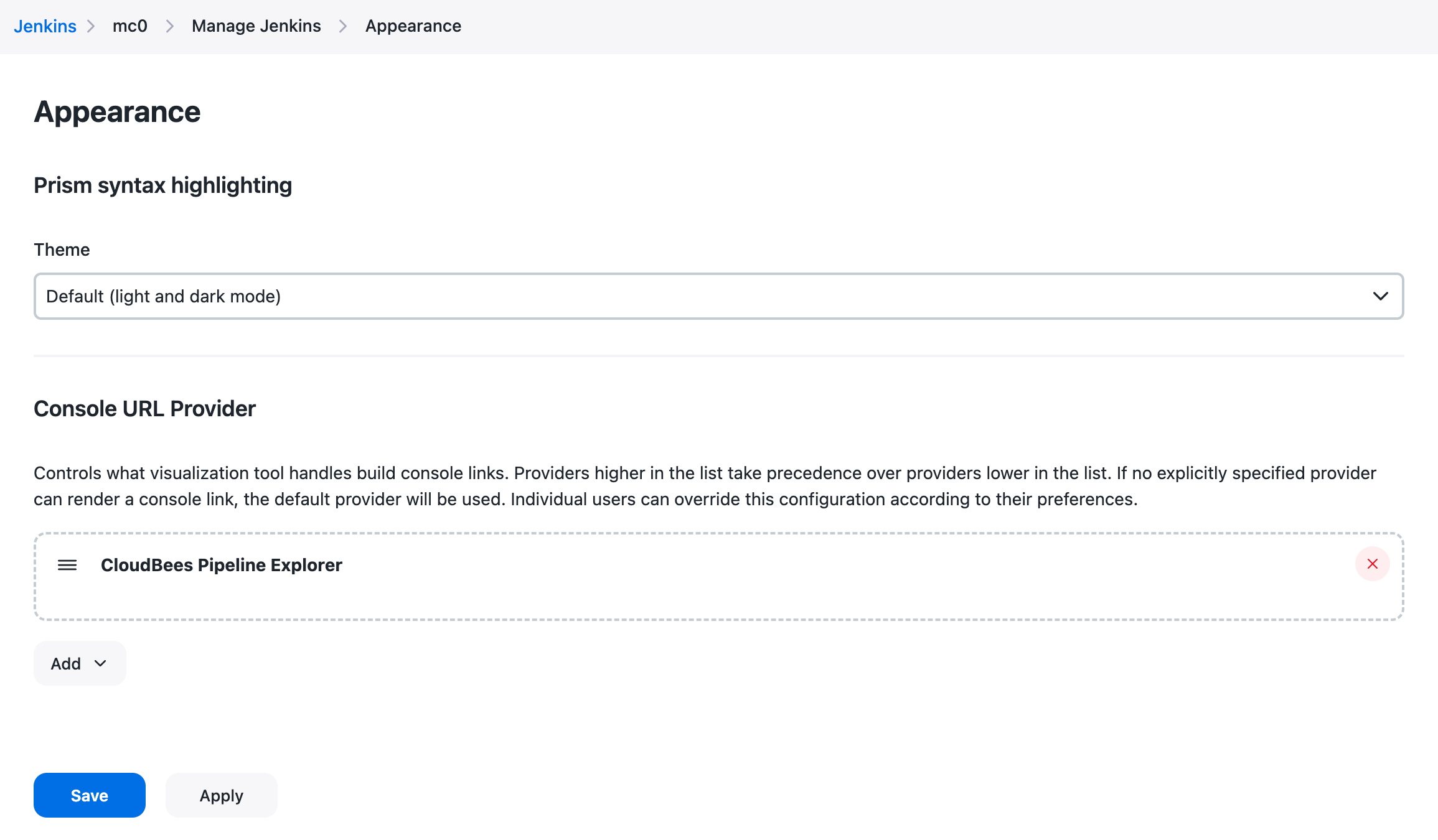Click the Appearance breadcrumb item
The height and width of the screenshot is (840, 1438).
pos(413,26)
